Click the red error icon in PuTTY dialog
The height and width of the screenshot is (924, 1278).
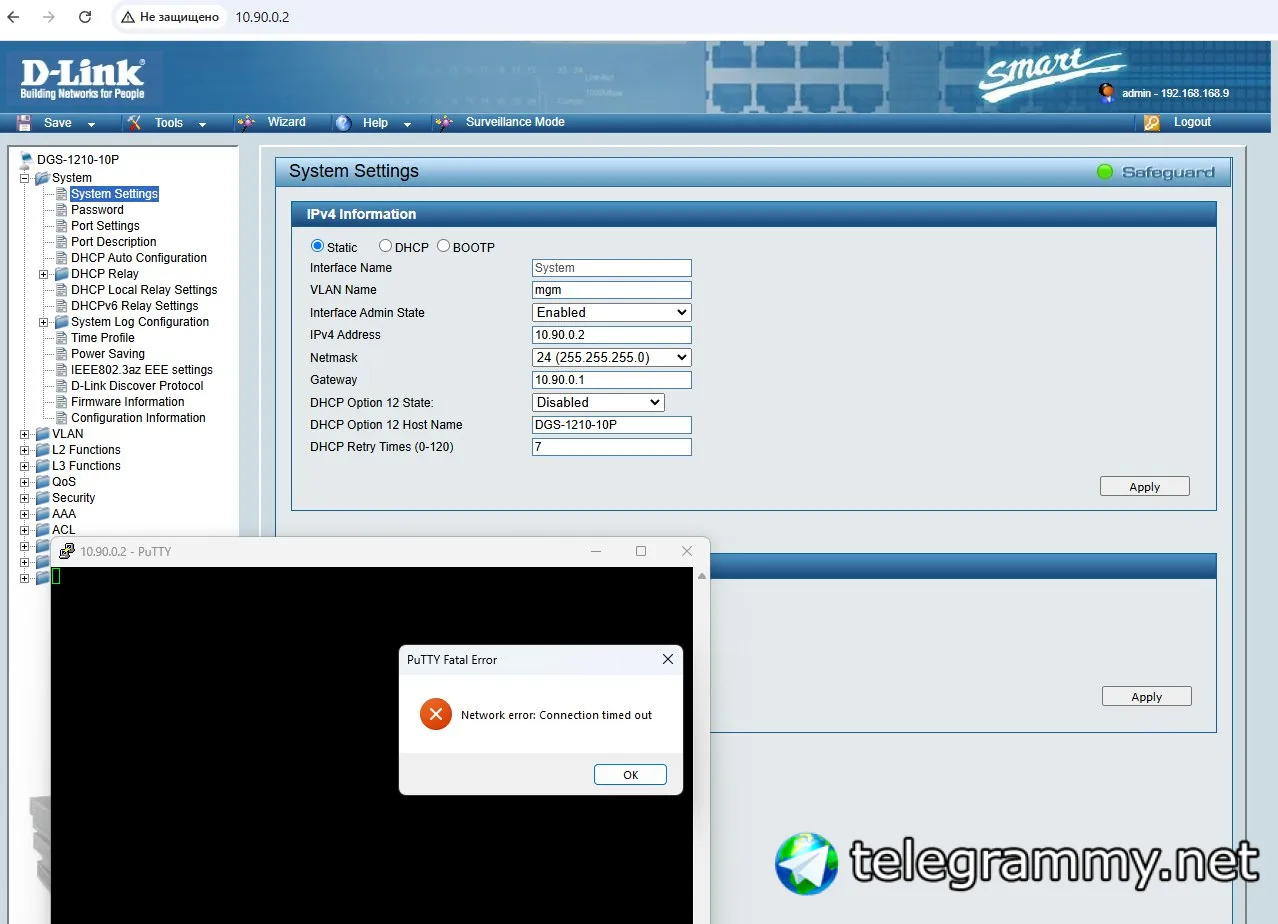pyautogui.click(x=435, y=714)
